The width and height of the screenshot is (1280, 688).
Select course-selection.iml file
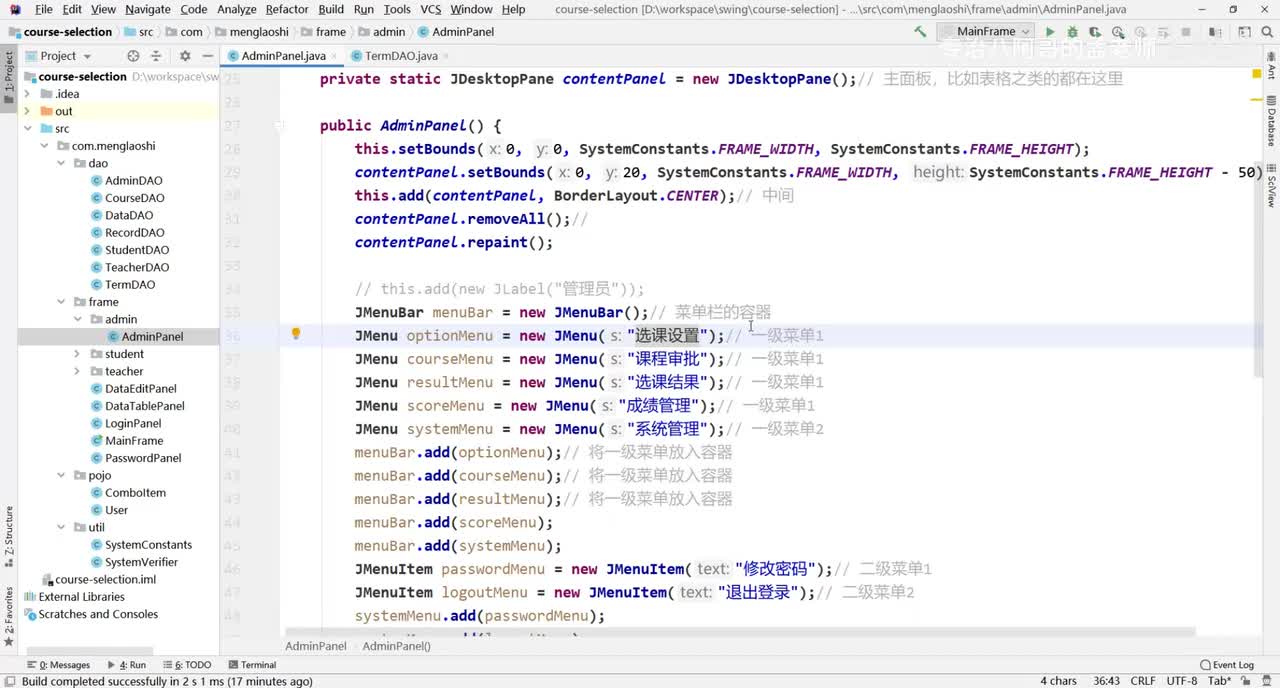tap(105, 579)
